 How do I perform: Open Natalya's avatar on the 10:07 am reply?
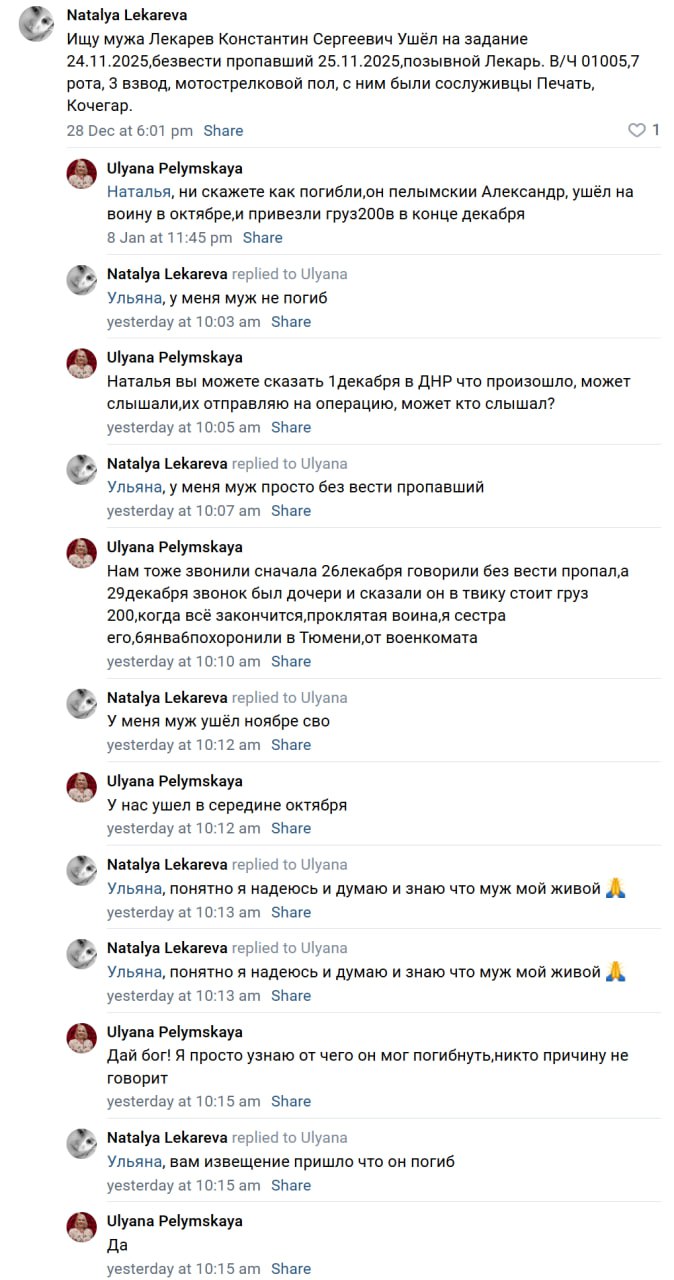(81, 469)
